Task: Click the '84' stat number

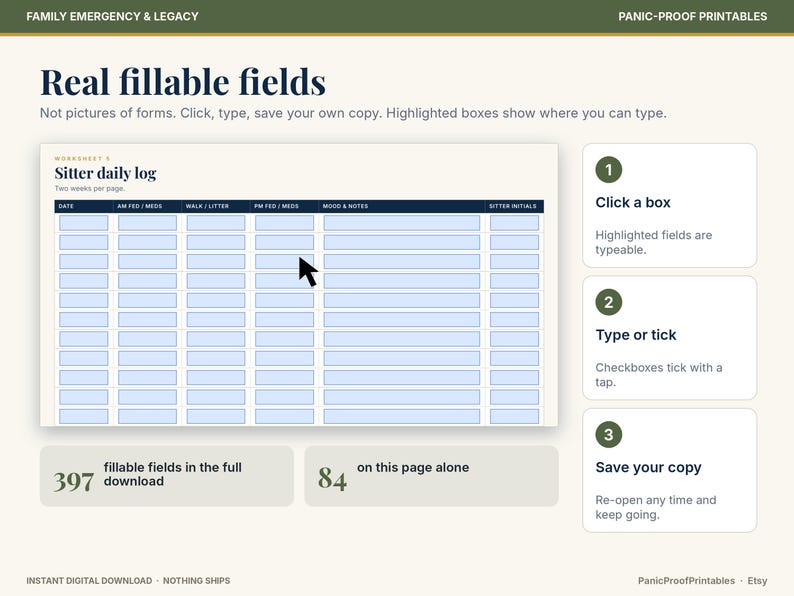Action: pyautogui.click(x=332, y=479)
